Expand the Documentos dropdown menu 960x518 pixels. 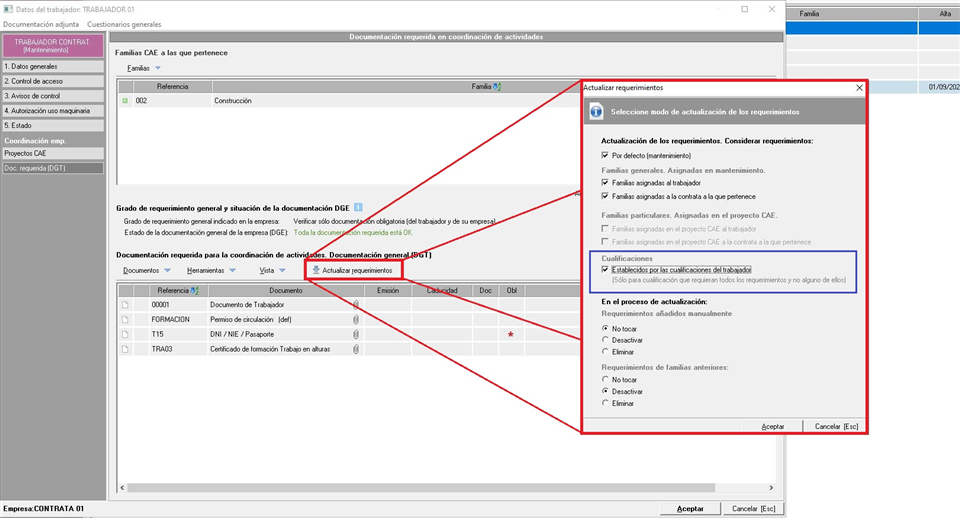coord(146,270)
